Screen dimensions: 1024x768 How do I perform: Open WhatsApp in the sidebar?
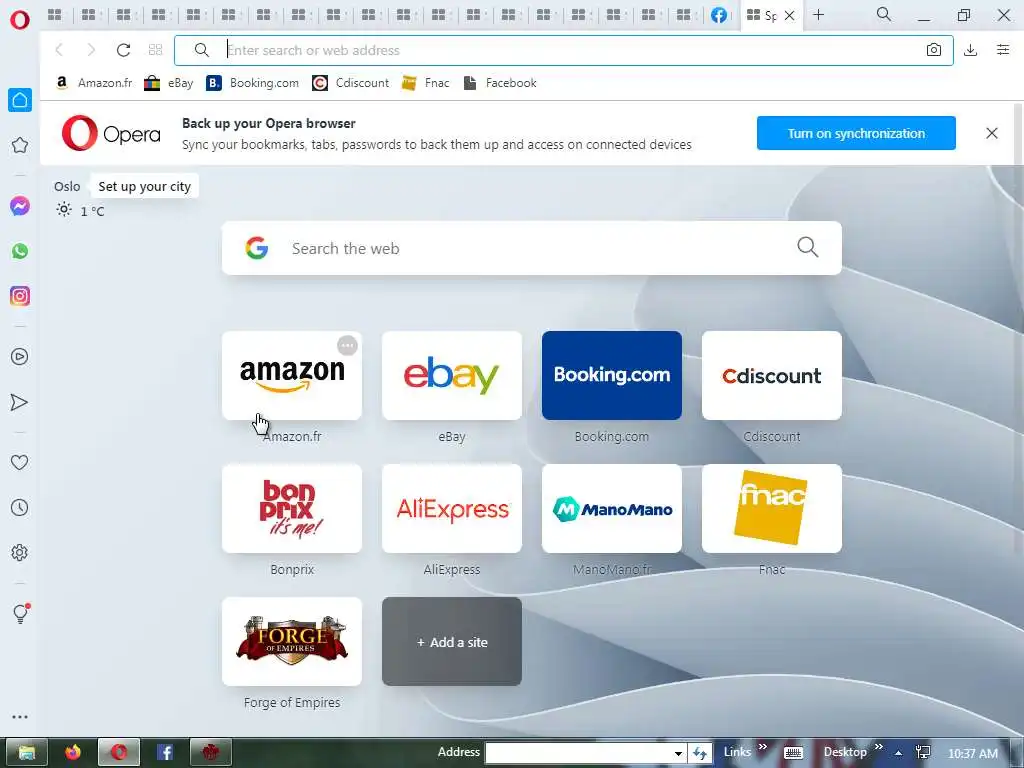pyautogui.click(x=20, y=251)
